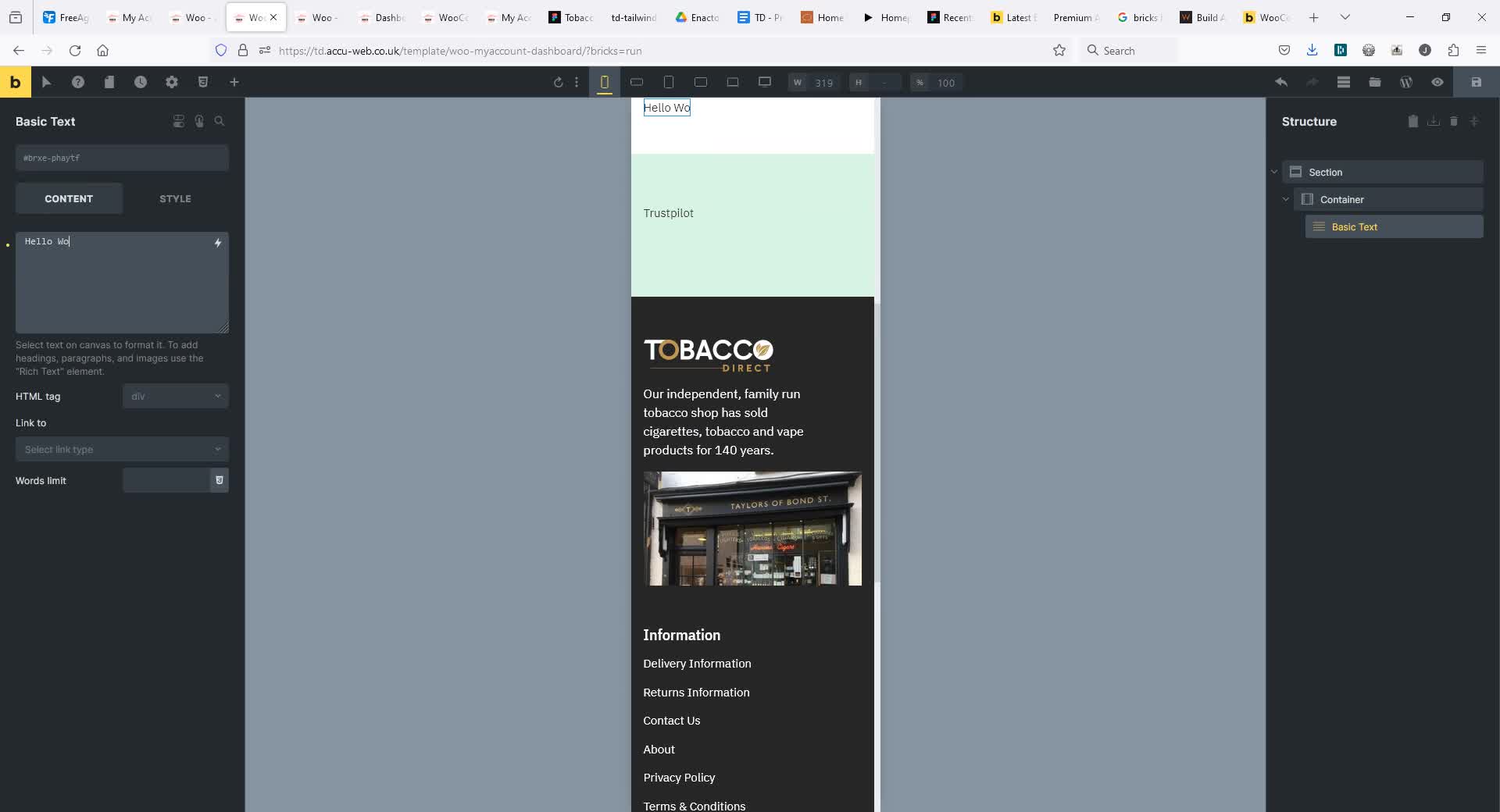
Task: Collapse the Section tree item chevron
Action: point(1274,172)
